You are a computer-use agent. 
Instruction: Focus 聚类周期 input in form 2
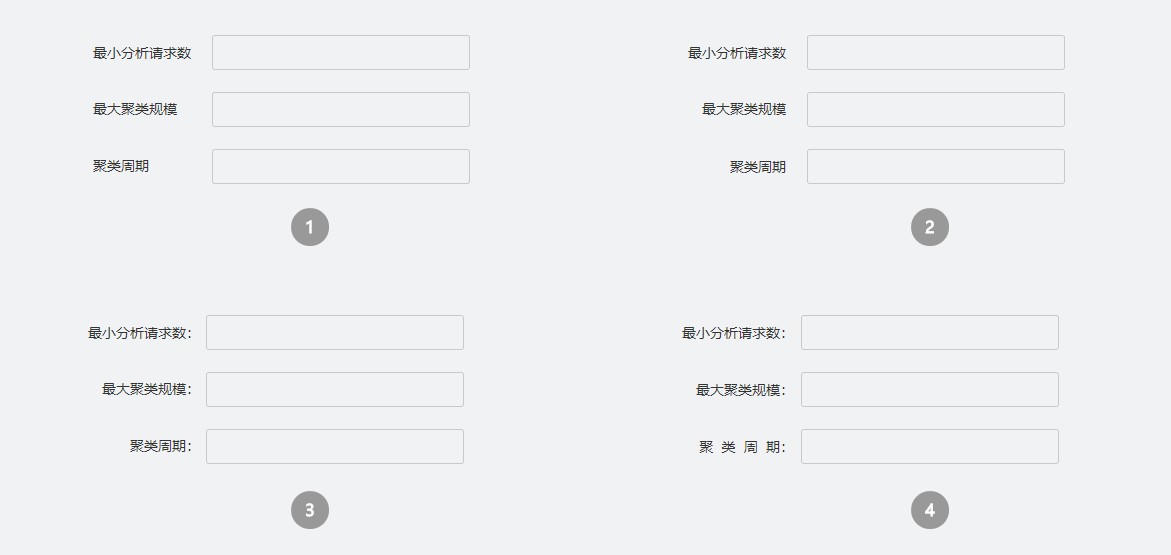click(x=935, y=167)
